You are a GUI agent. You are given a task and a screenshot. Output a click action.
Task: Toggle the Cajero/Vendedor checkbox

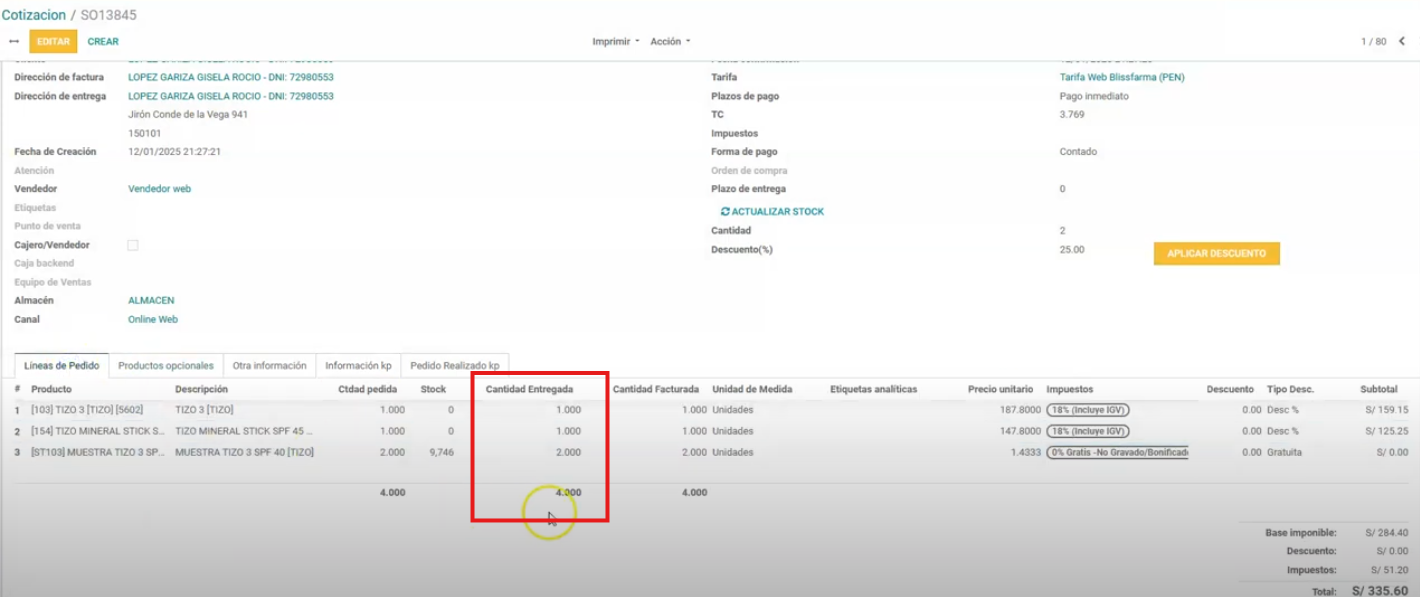click(133, 245)
